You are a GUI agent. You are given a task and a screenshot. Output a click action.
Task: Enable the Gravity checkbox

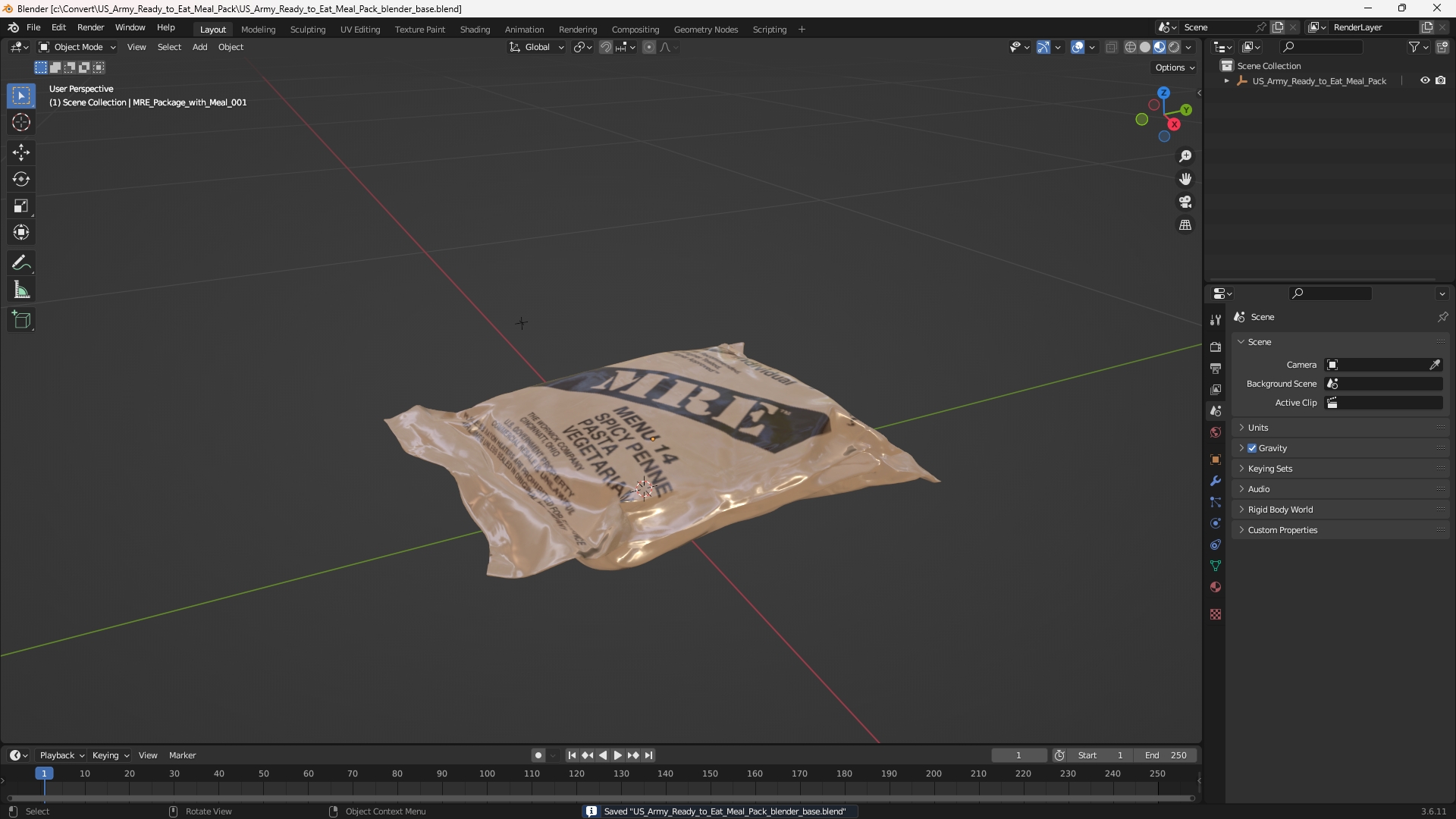[1252, 448]
